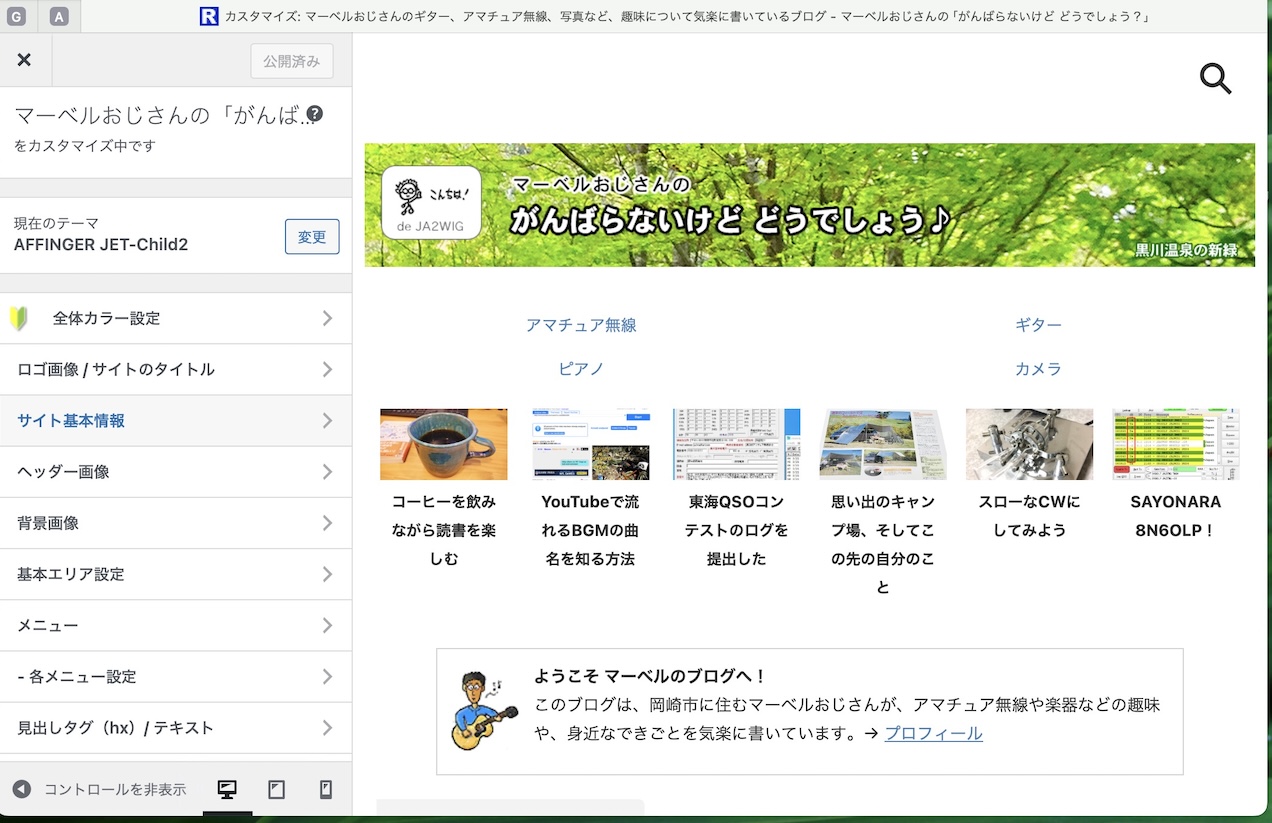Open the サイト基本情報 panel
1272x823 pixels.
point(175,421)
